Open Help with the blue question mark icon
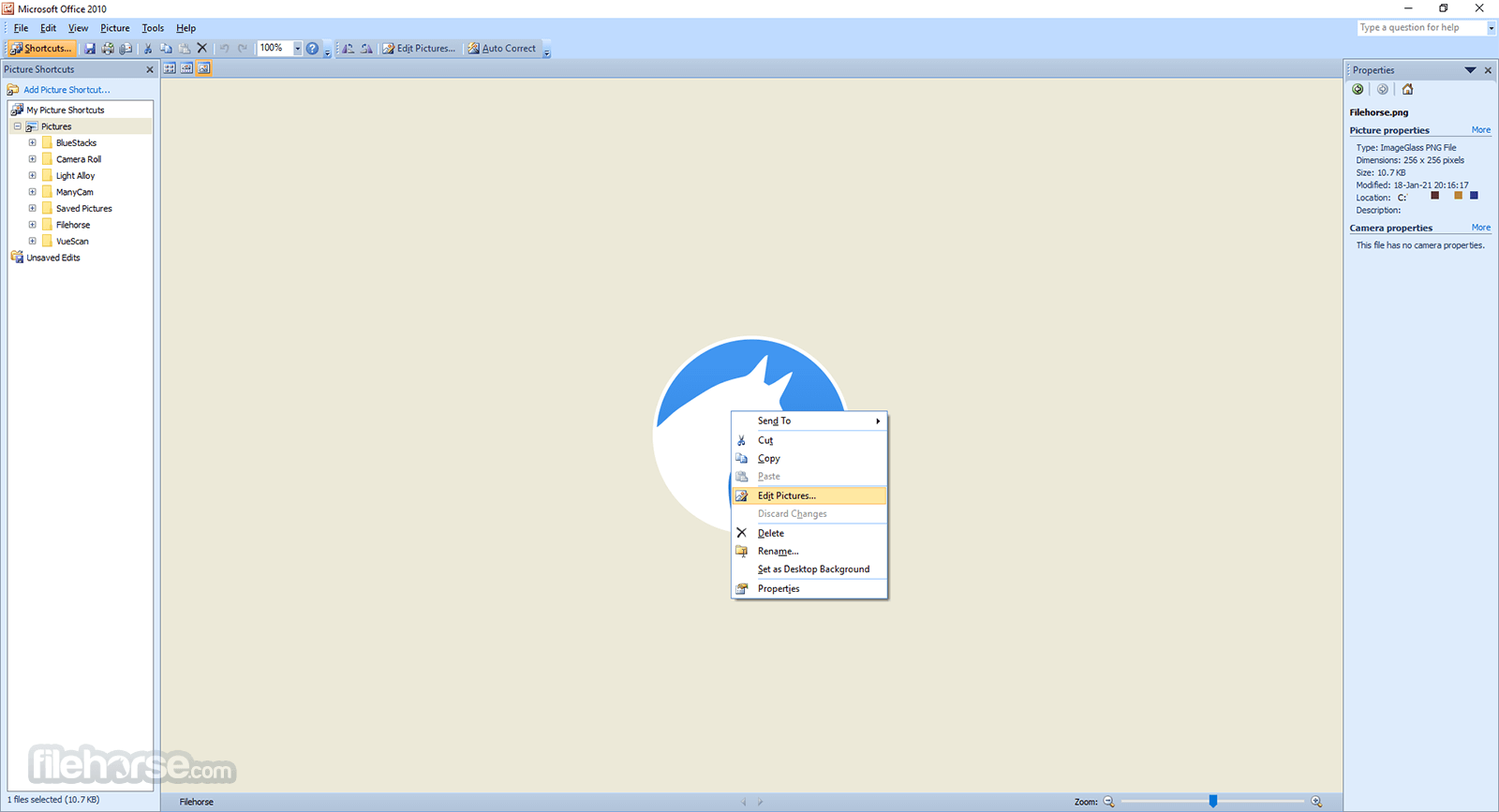The image size is (1499, 812). point(312,48)
